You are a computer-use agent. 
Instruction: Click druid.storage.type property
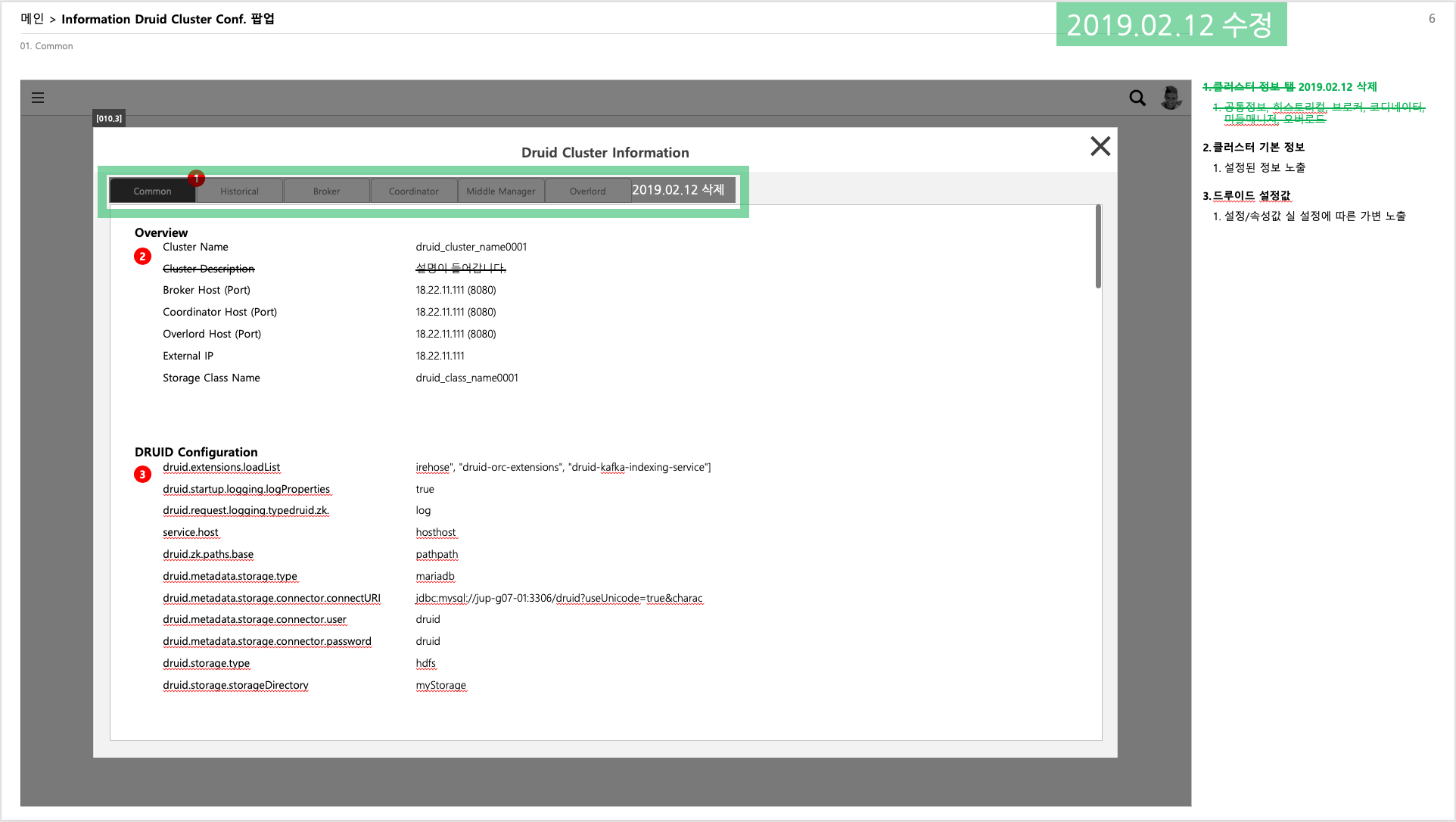point(206,663)
